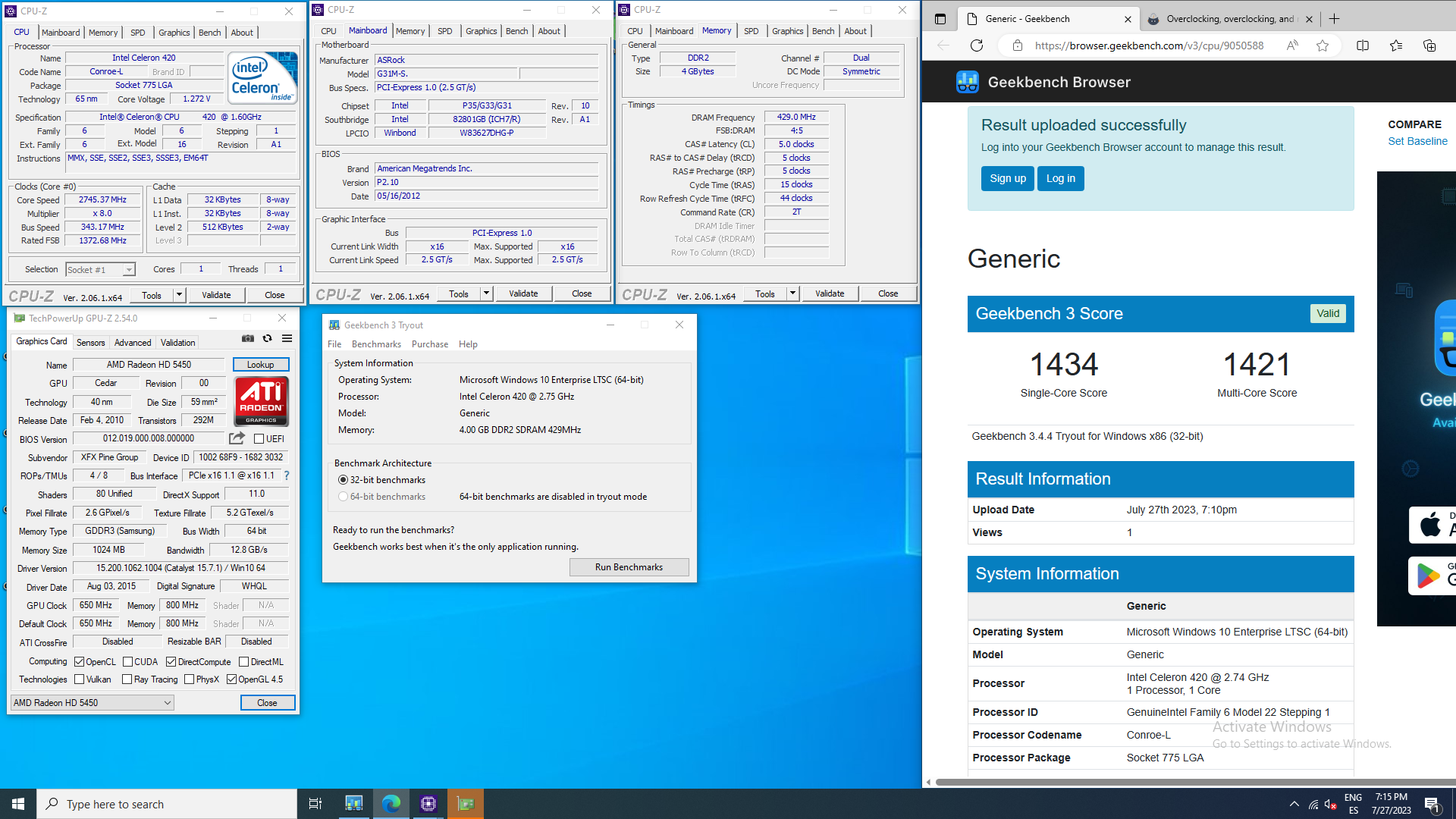
Task: Open the notification center icon
Action: [1432, 805]
